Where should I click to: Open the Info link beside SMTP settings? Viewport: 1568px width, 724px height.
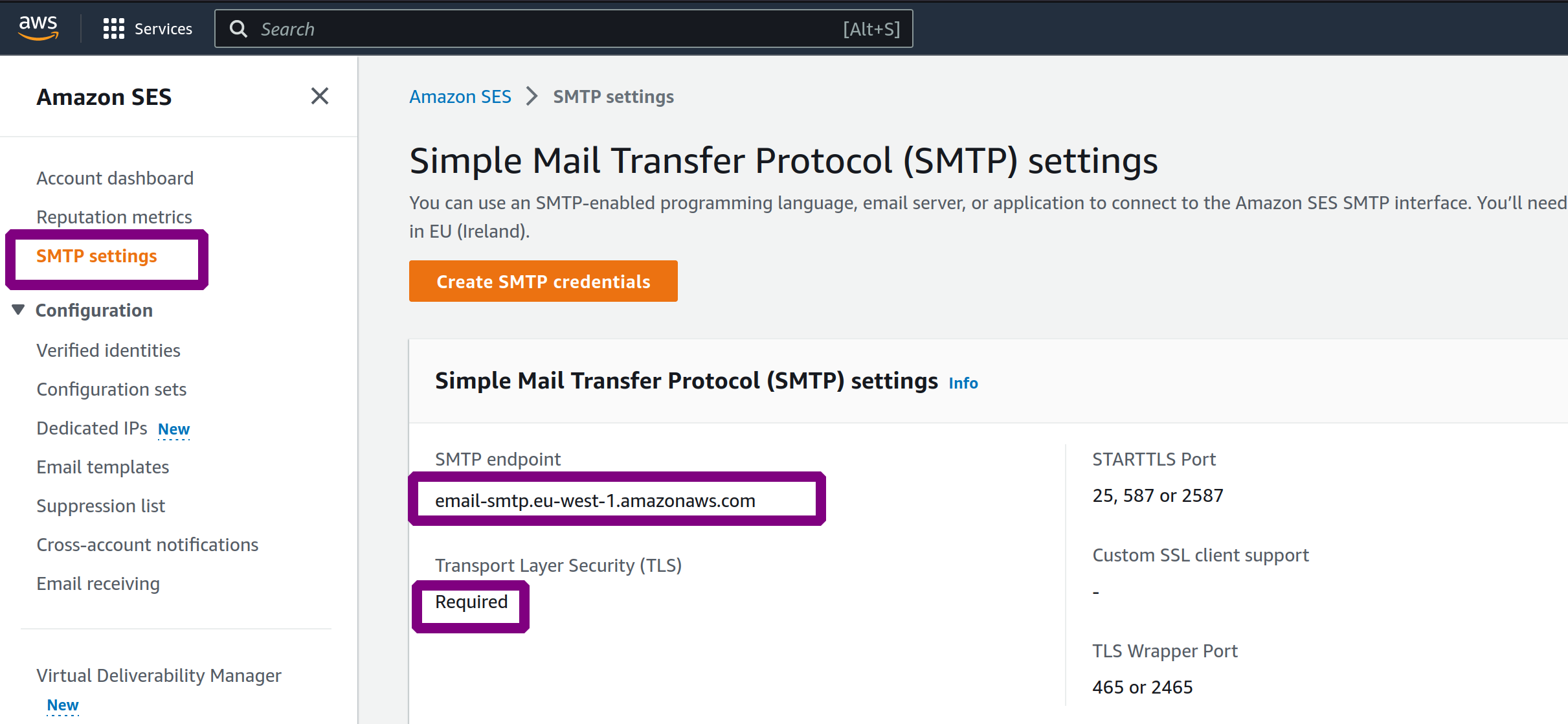pos(963,383)
